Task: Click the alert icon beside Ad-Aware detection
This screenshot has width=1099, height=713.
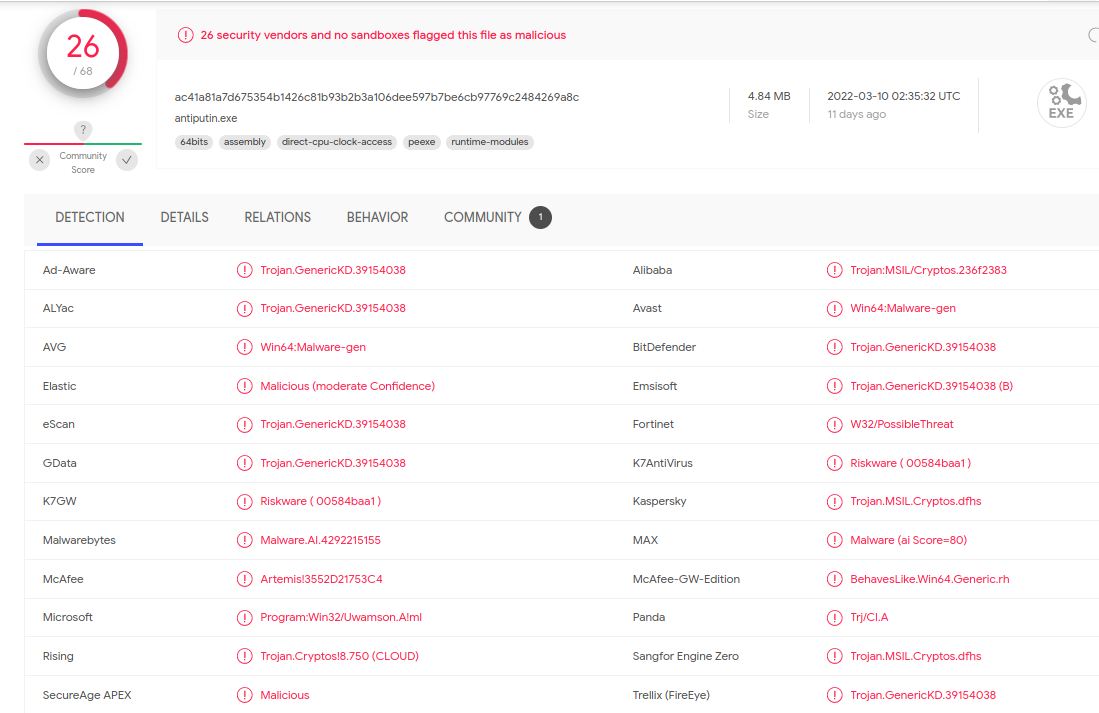Action: [245, 270]
